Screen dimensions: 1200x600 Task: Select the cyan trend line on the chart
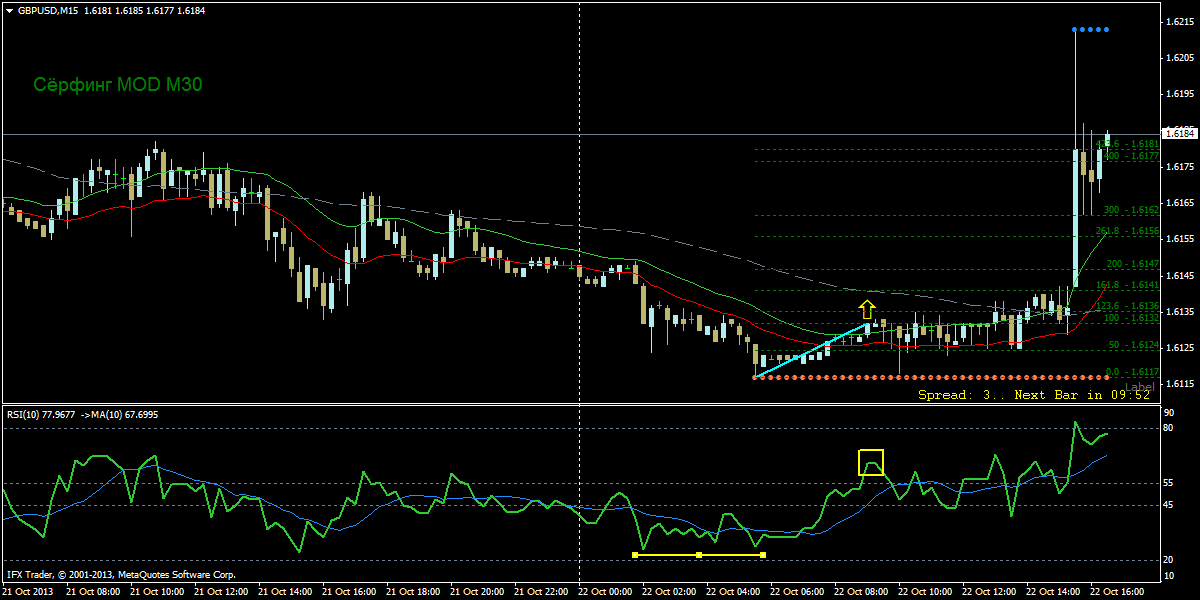(812, 350)
